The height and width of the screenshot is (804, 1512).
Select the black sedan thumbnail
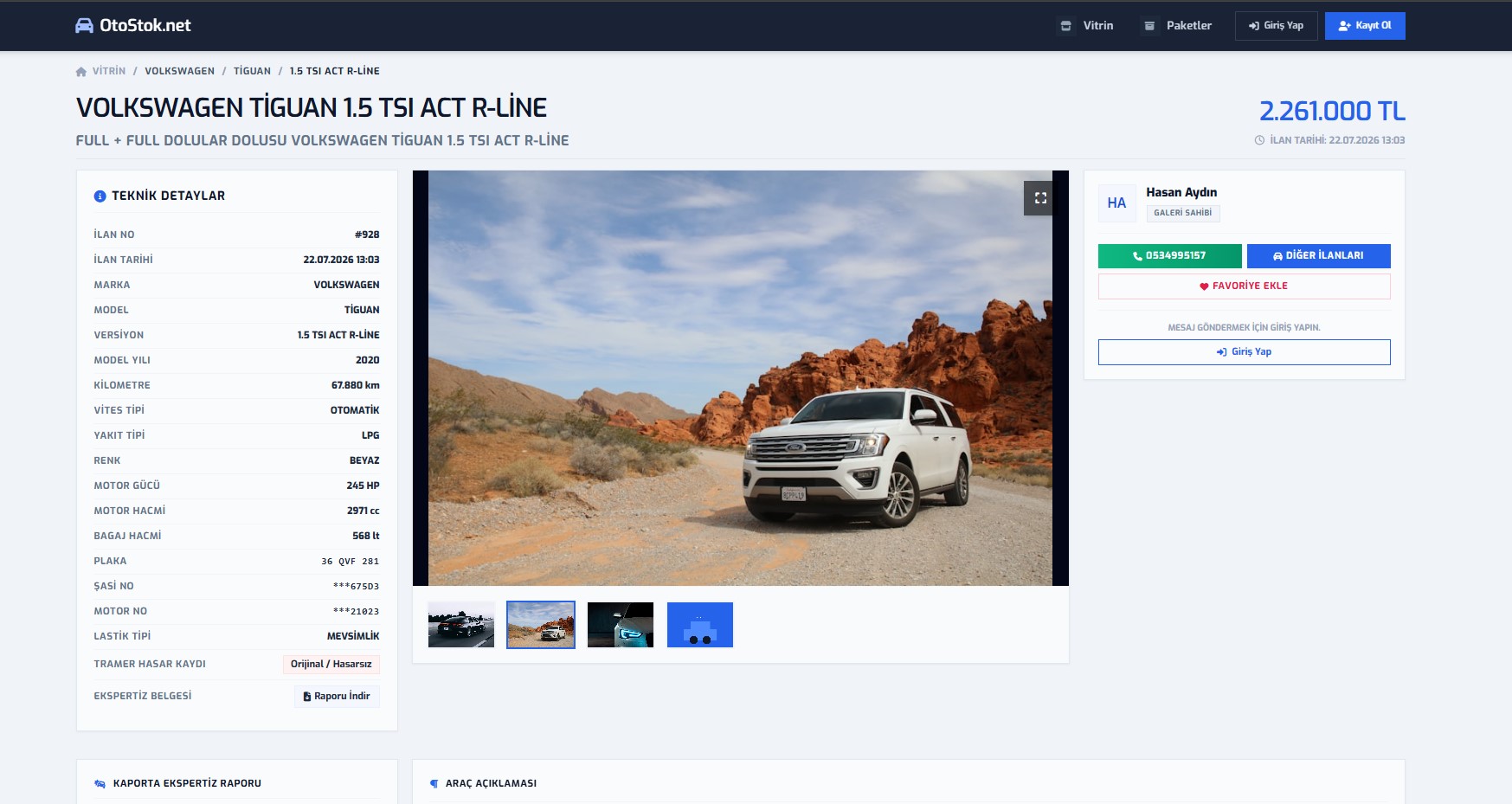[x=461, y=625]
